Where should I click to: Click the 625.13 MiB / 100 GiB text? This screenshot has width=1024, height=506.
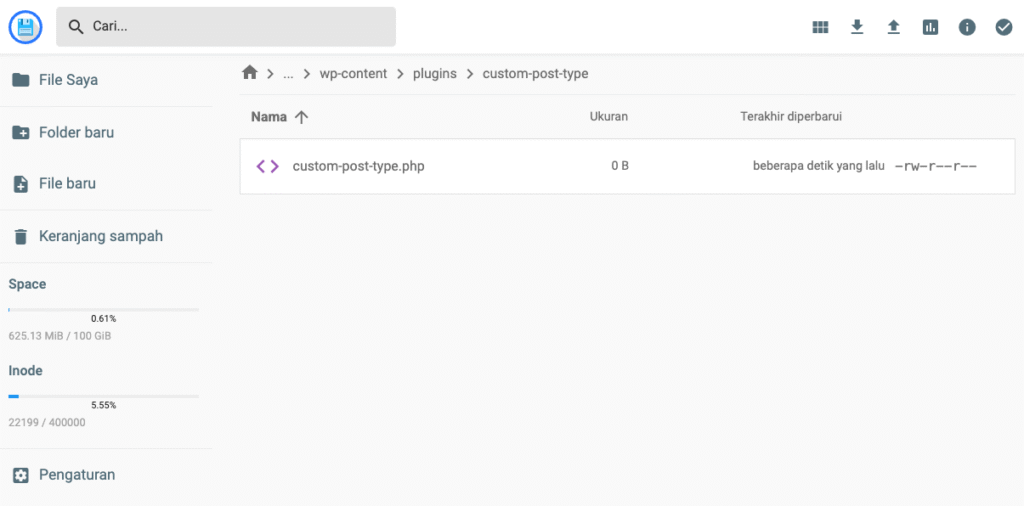[x=59, y=336]
